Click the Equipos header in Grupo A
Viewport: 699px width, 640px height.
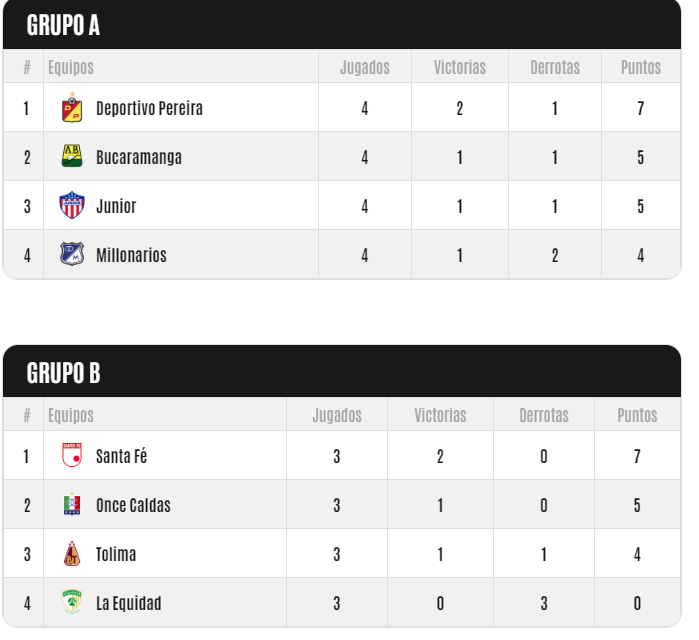71,67
